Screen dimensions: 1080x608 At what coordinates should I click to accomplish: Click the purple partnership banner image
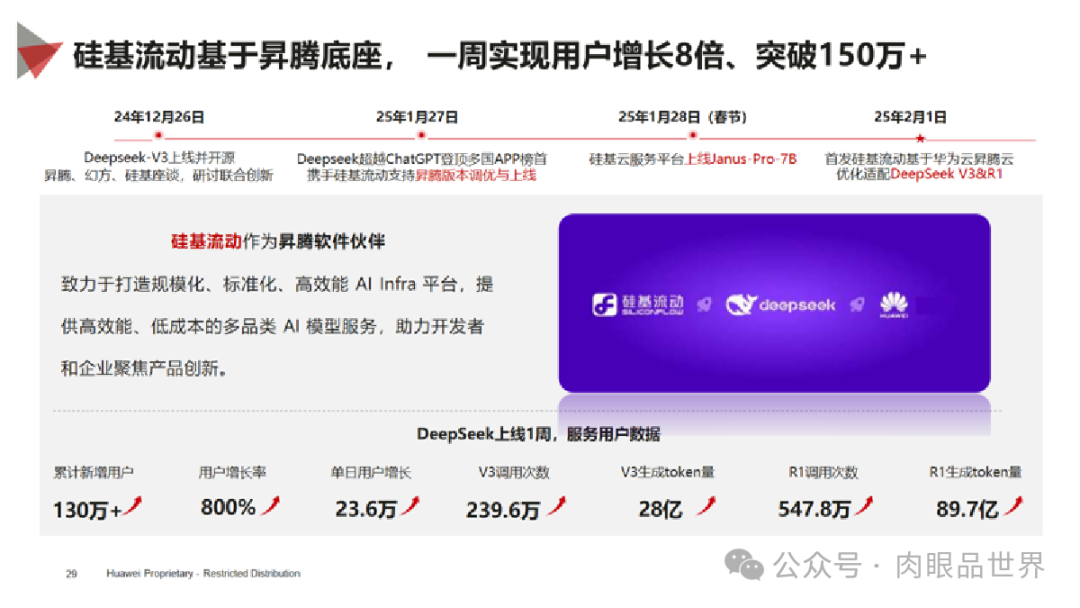tap(774, 303)
